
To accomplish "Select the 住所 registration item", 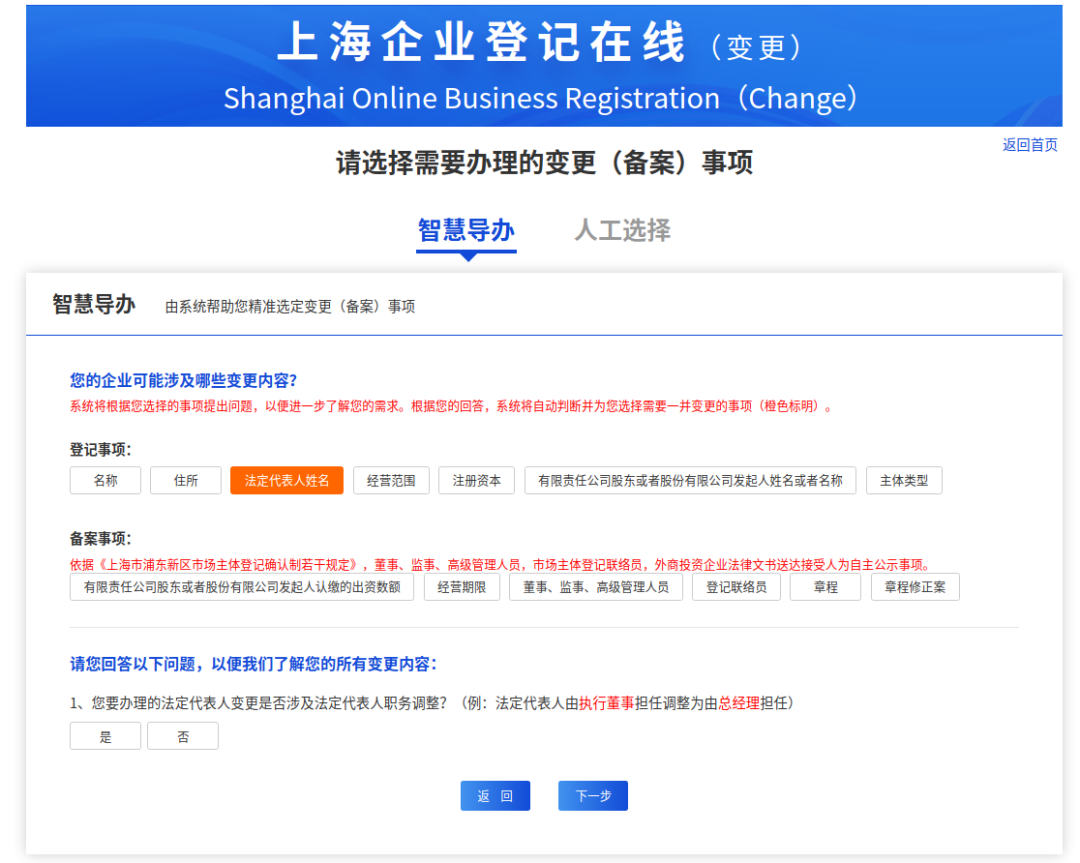I will click(x=186, y=481).
